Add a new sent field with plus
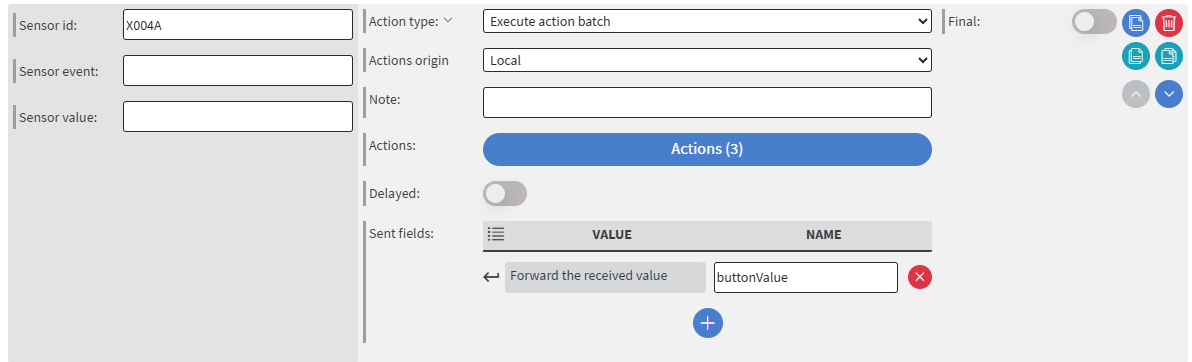Viewport: 1192px width, 362px height. [708, 323]
